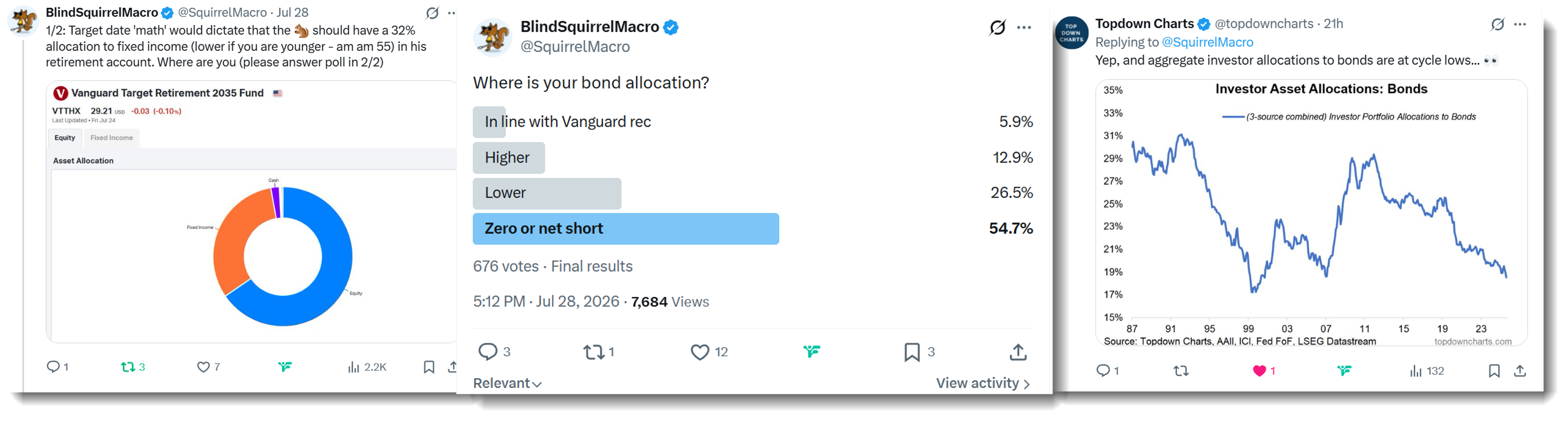Viewport: 1568px width, 423px height.
Task: Open more options on the poll tweet
Action: click(x=1025, y=27)
